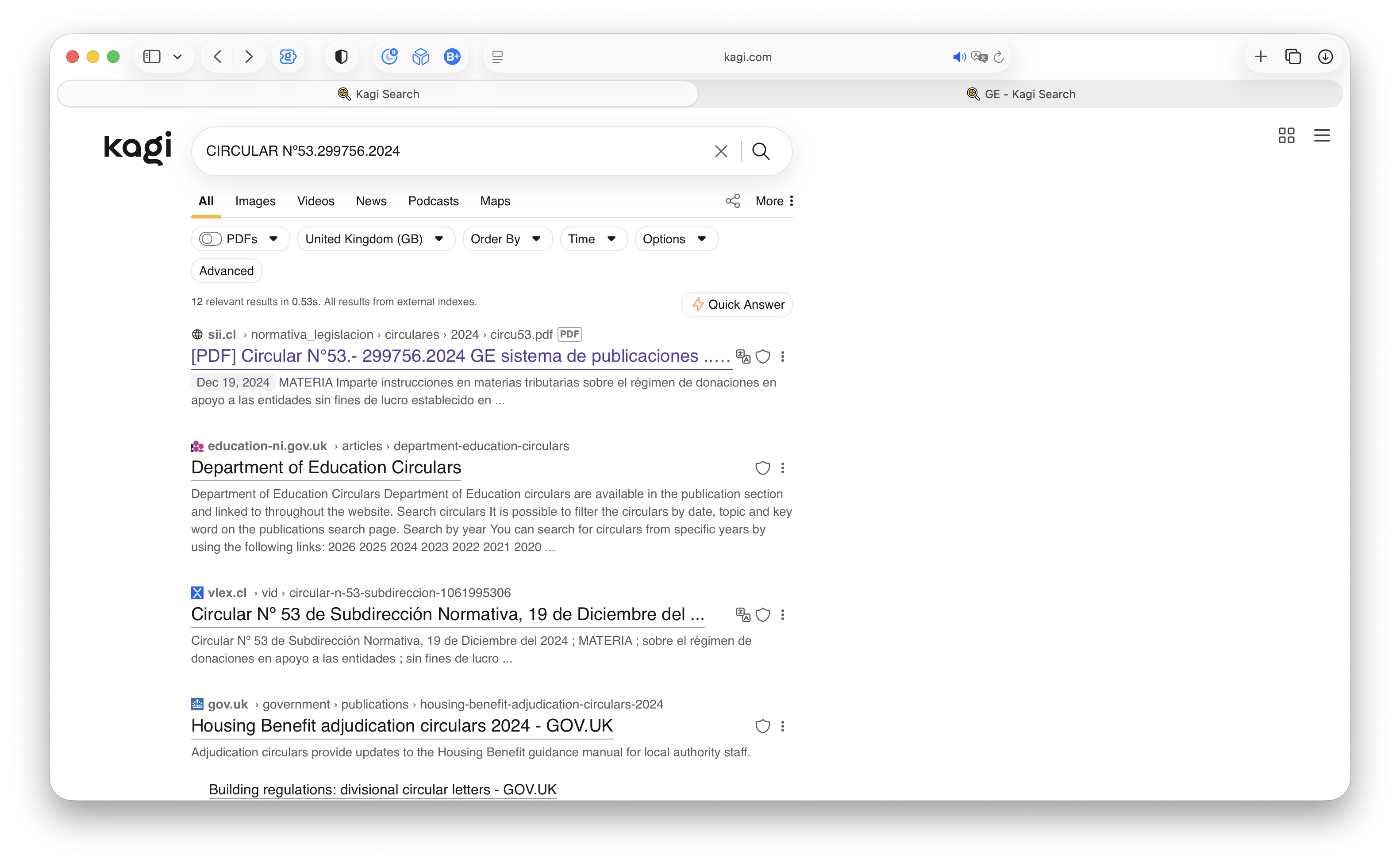Open Building regulations divisional circular letters link
The image size is (1400, 866).
(x=383, y=789)
